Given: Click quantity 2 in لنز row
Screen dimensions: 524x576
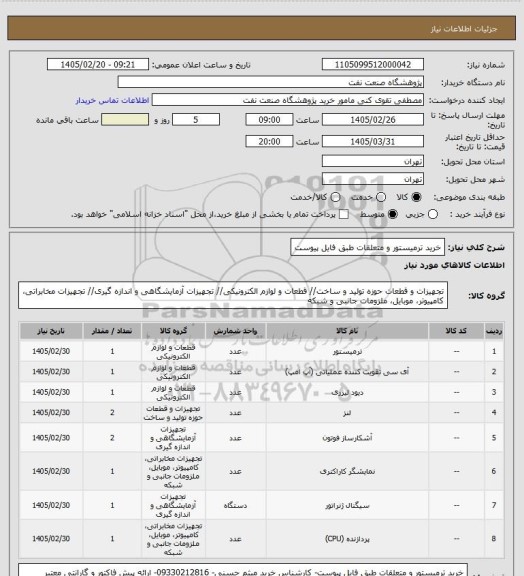Looking at the screenshot, I should (x=112, y=413).
